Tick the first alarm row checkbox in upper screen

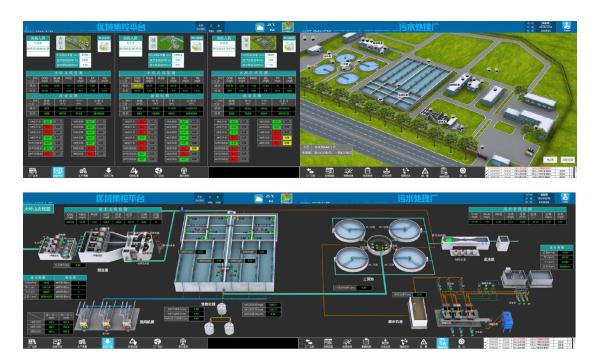pyautogui.click(x=487, y=170)
